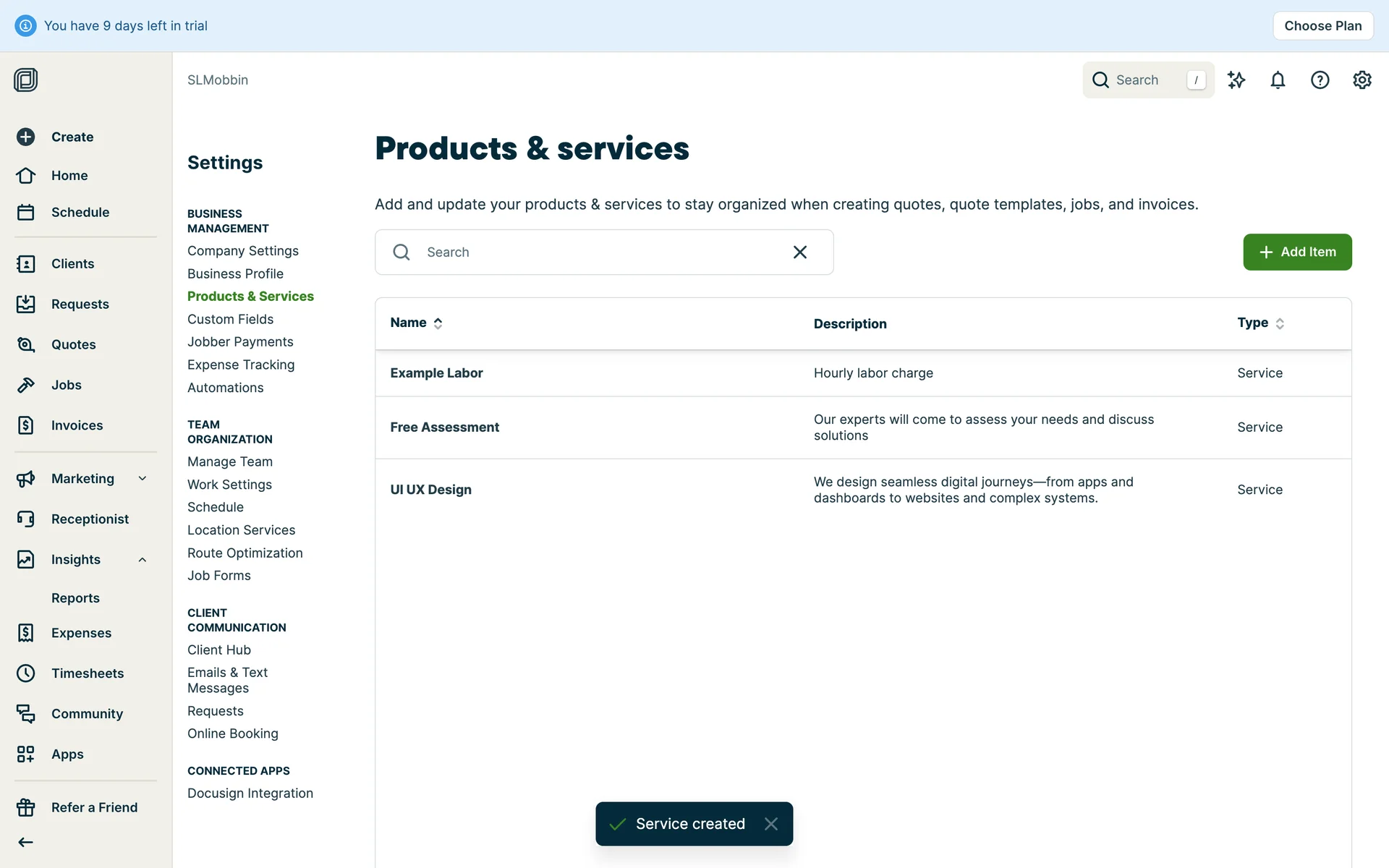Screen dimensions: 1389x868
Task: Click the Add Item button
Action: (x=1296, y=252)
